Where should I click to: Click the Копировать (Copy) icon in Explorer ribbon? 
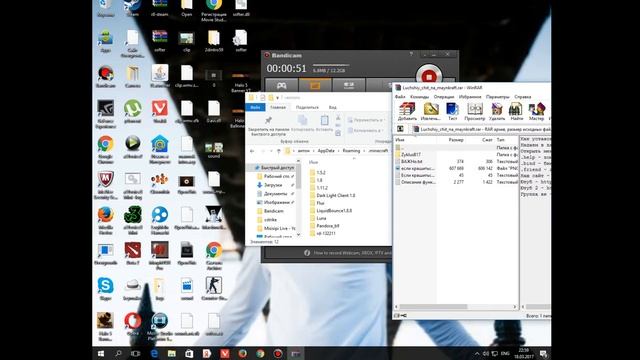pyautogui.click(x=302, y=120)
